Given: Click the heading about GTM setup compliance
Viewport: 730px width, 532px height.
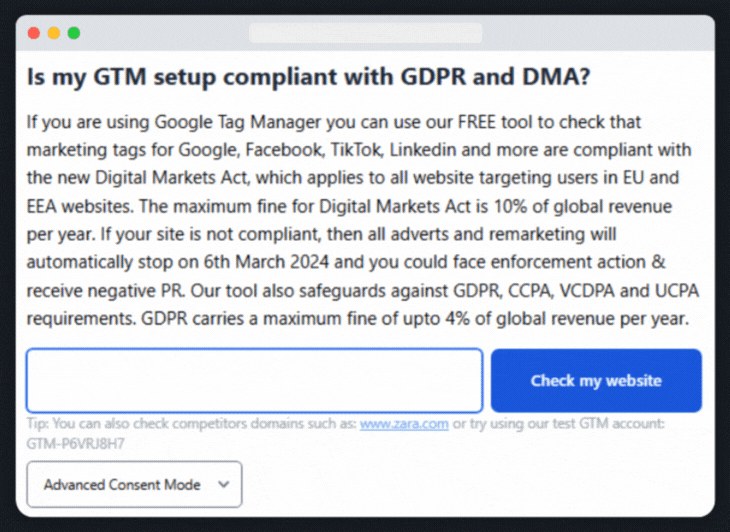Looking at the screenshot, I should pyautogui.click(x=308, y=77).
